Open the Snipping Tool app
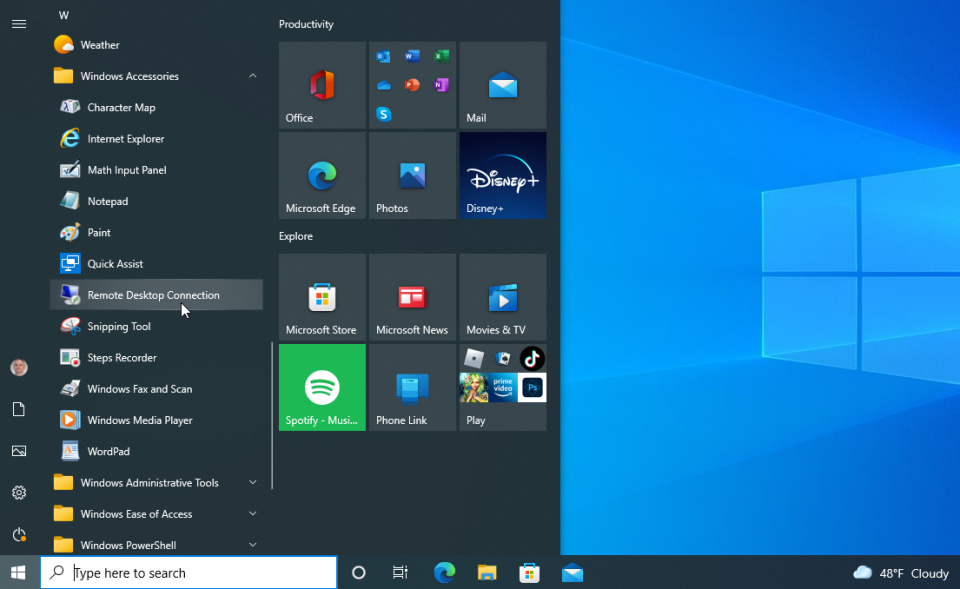960x589 pixels. (119, 327)
